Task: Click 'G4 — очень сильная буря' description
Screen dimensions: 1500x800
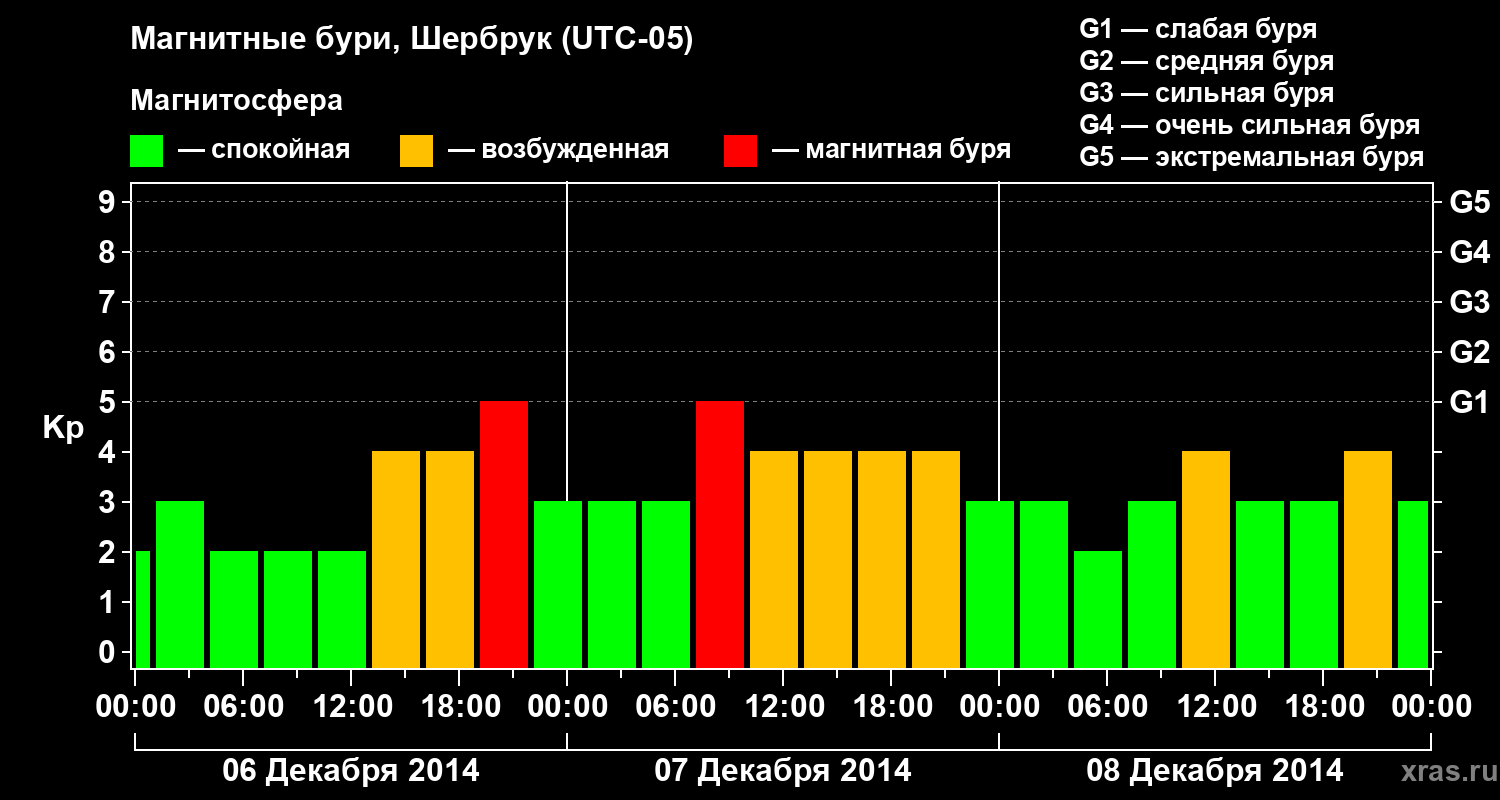Action: (1250, 125)
